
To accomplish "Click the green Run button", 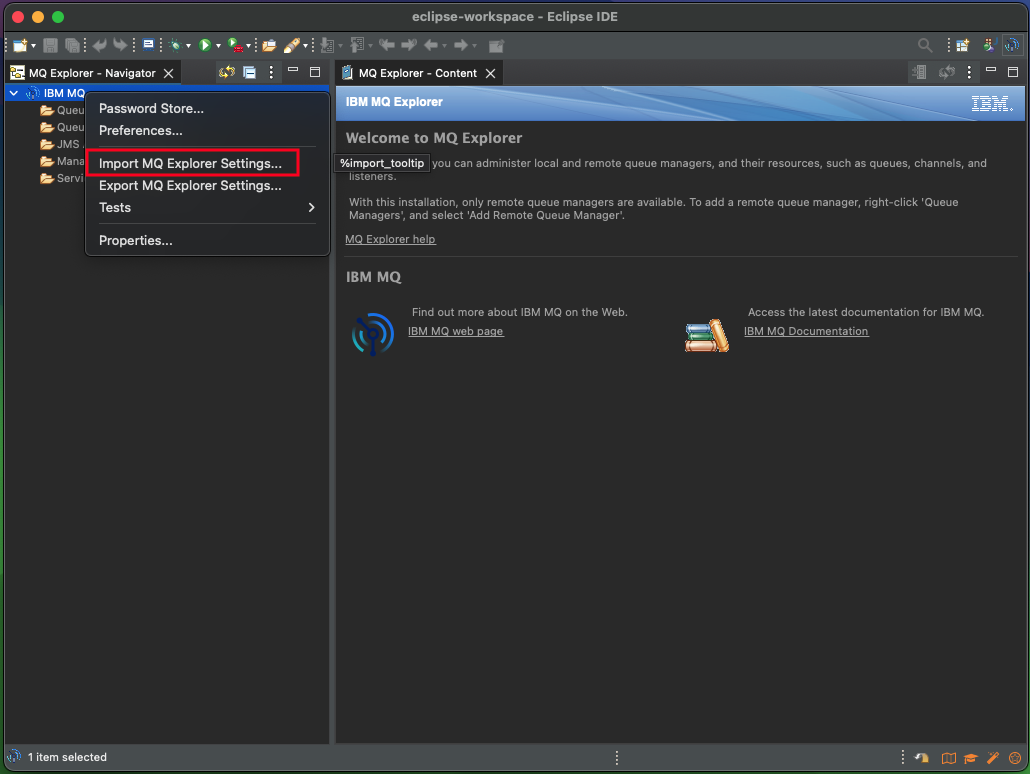I will [x=205, y=45].
